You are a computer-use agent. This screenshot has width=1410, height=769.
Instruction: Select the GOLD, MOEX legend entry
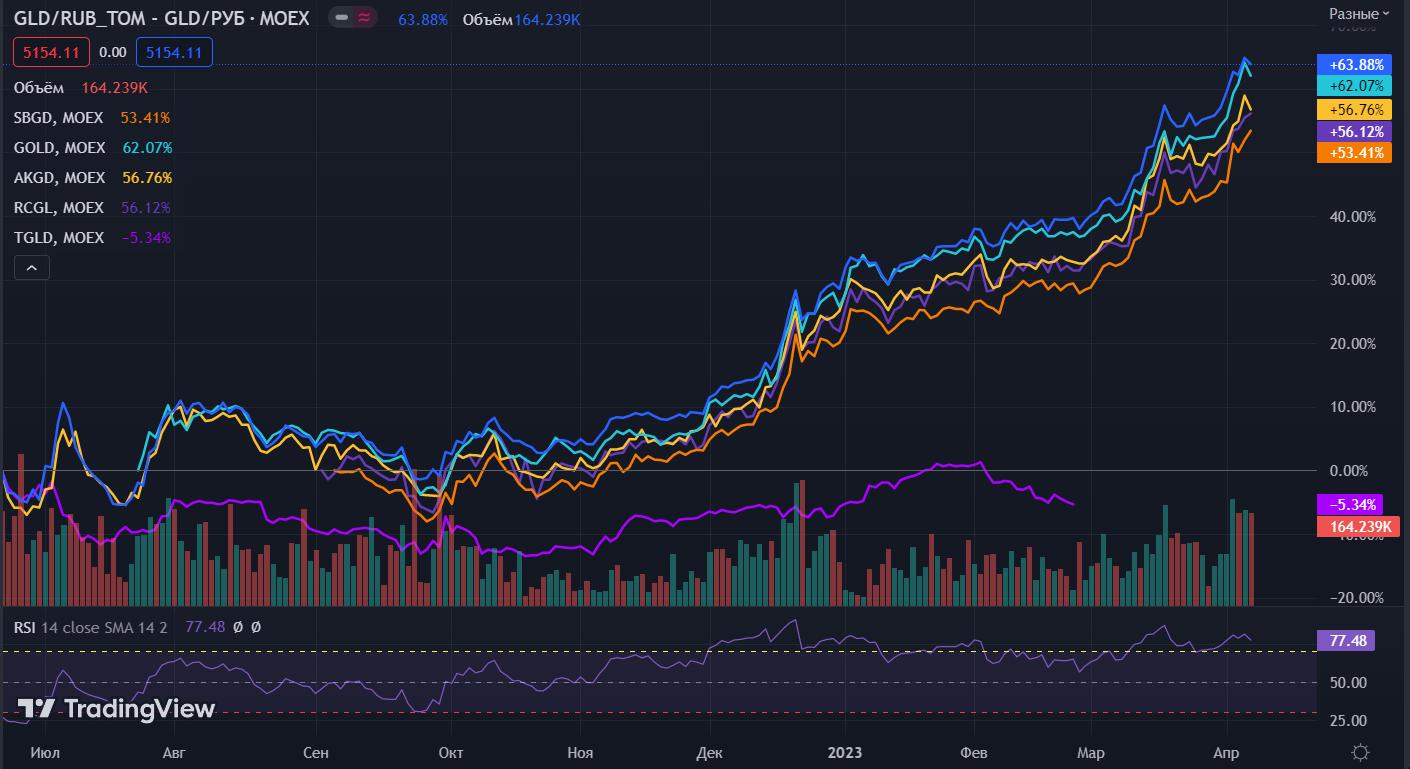tap(59, 148)
